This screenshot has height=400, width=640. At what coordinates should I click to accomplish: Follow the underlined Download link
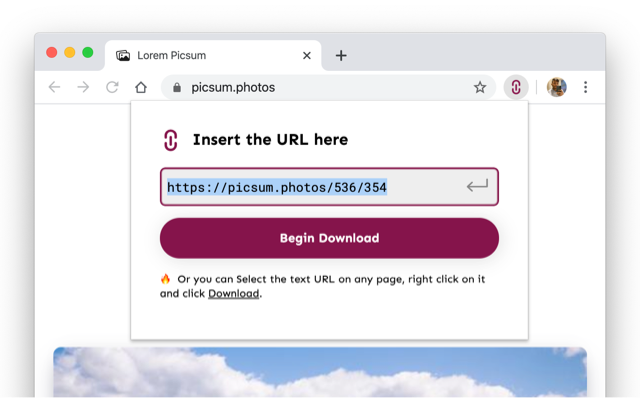coord(233,293)
